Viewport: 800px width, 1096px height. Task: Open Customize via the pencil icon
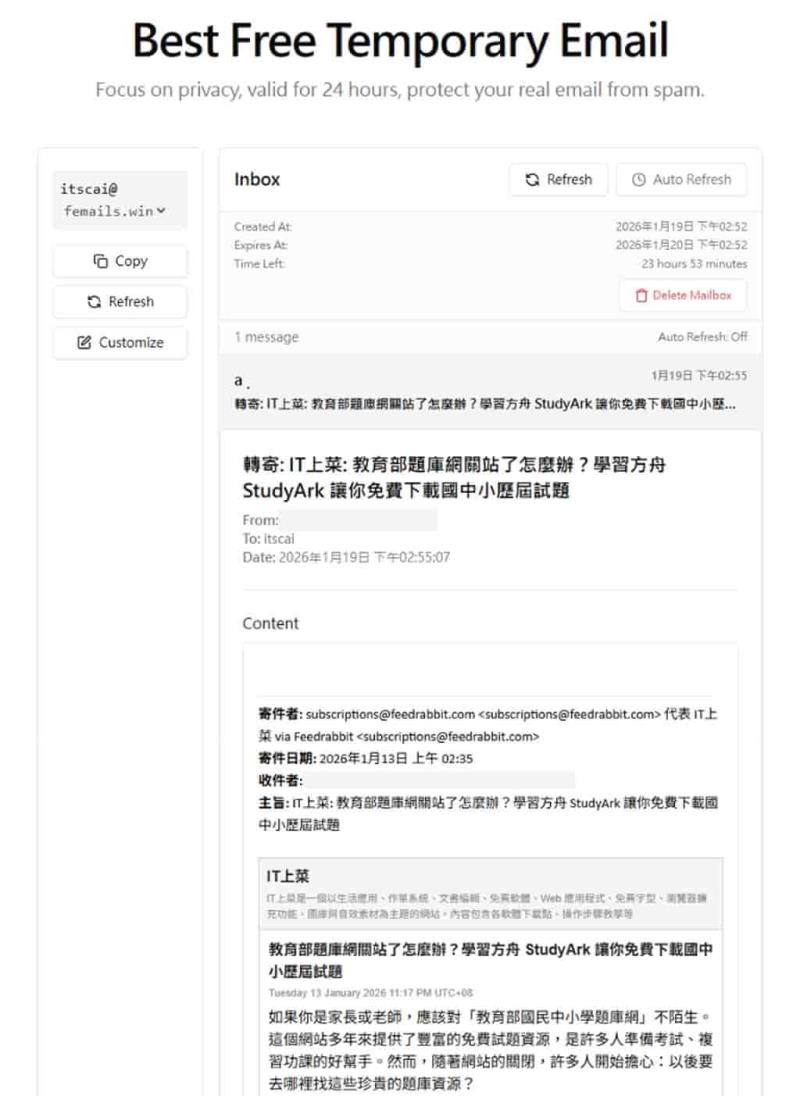(x=86, y=342)
